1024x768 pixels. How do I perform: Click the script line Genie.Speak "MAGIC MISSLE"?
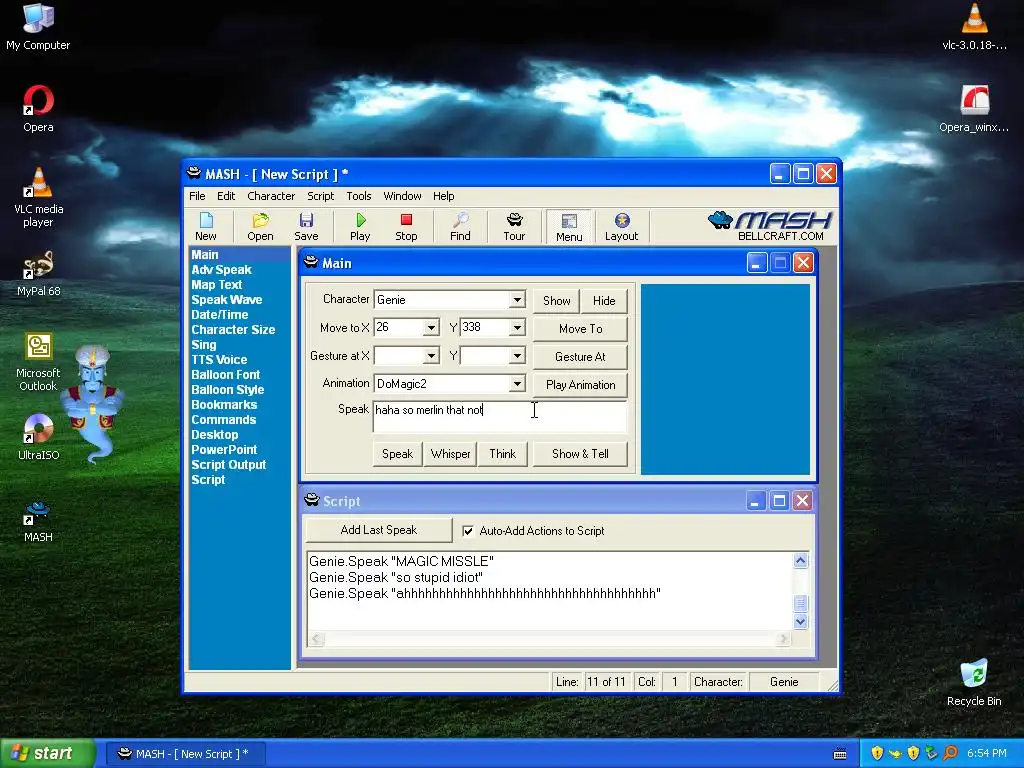(x=402, y=561)
